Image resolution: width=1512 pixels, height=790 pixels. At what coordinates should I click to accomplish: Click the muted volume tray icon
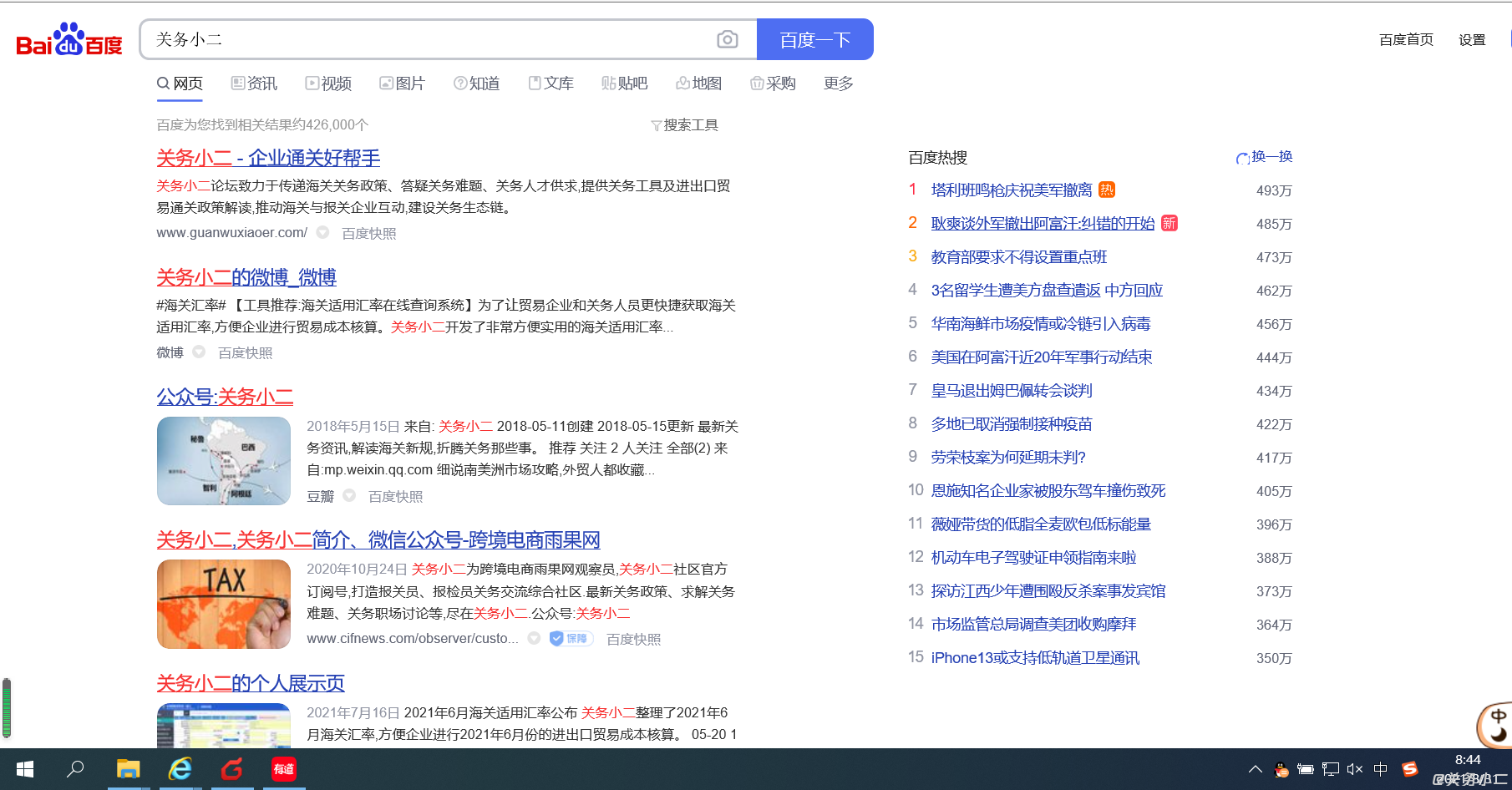click(x=1355, y=770)
